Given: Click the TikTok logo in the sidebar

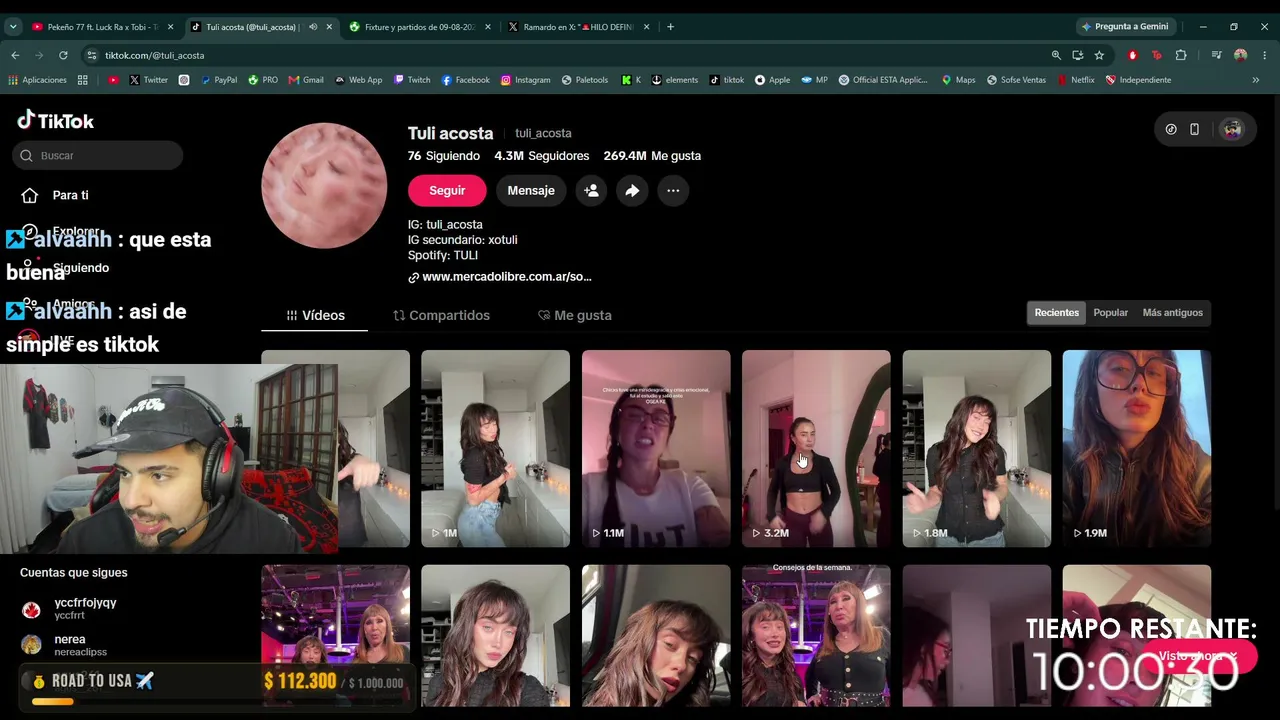Looking at the screenshot, I should coord(56,121).
